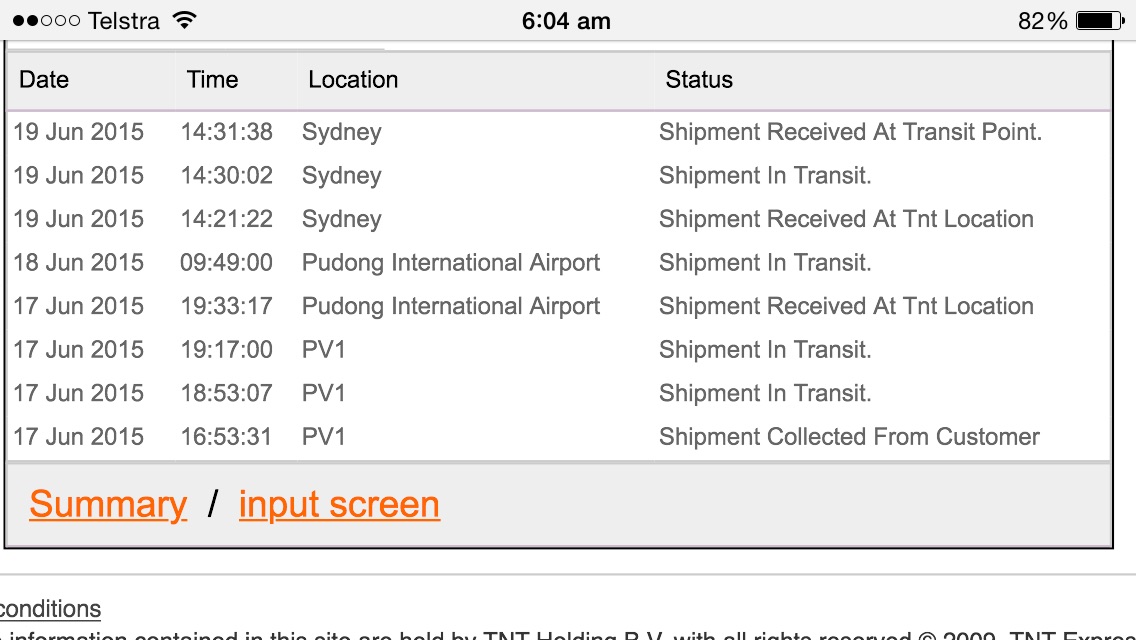Select the Status column header
Image resolution: width=1136 pixels, height=640 pixels.
point(699,80)
